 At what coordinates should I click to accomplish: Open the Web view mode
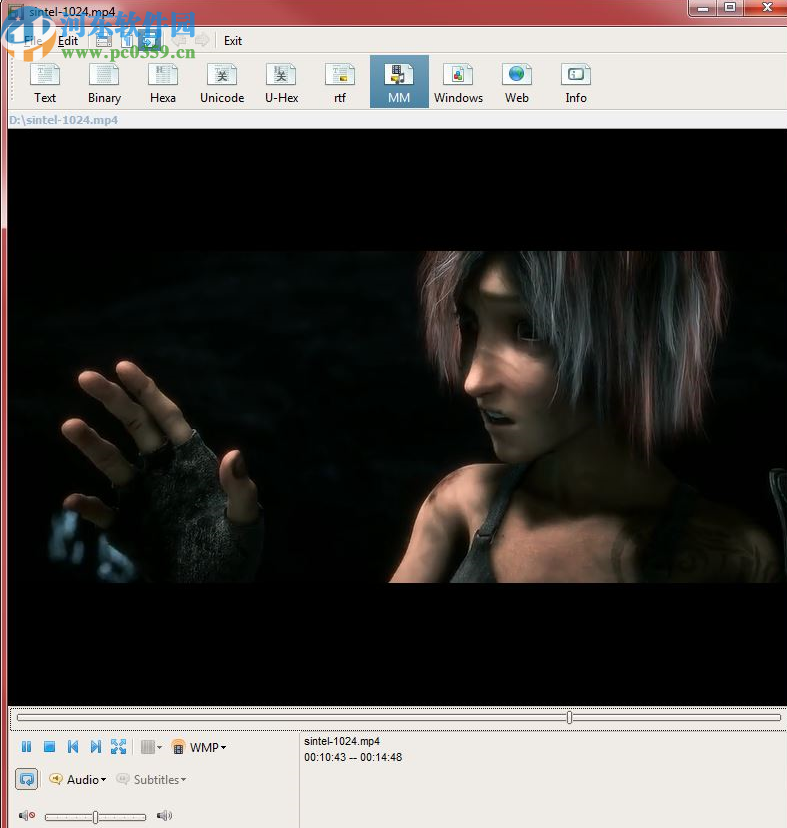point(517,83)
